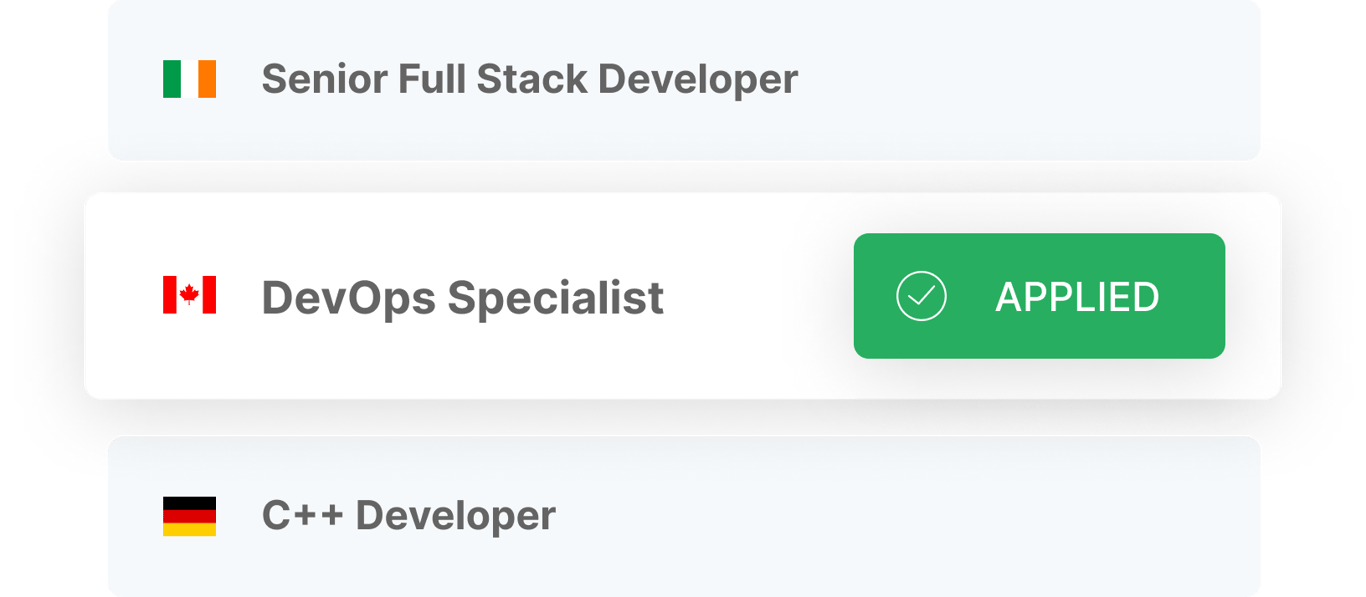The height and width of the screenshot is (597, 1366).
Task: Select the Canada flag beside DevOps Specialist
Action: (x=188, y=295)
